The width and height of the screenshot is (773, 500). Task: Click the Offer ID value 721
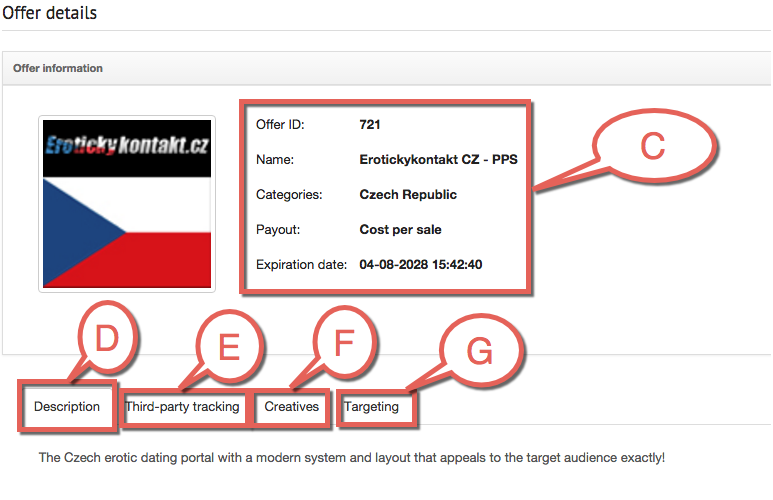pyautogui.click(x=370, y=125)
